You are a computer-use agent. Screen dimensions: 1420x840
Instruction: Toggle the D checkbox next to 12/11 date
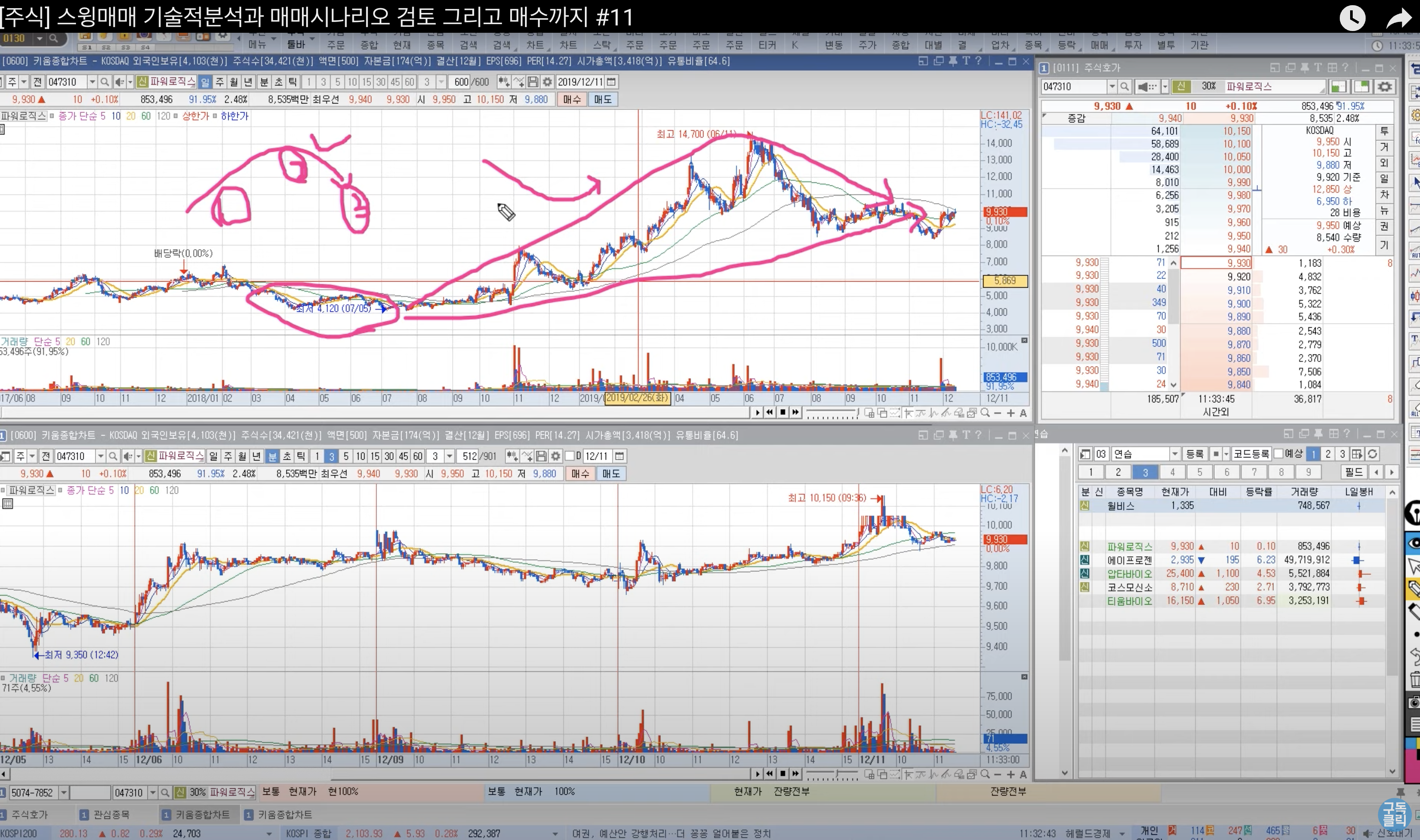(x=570, y=456)
